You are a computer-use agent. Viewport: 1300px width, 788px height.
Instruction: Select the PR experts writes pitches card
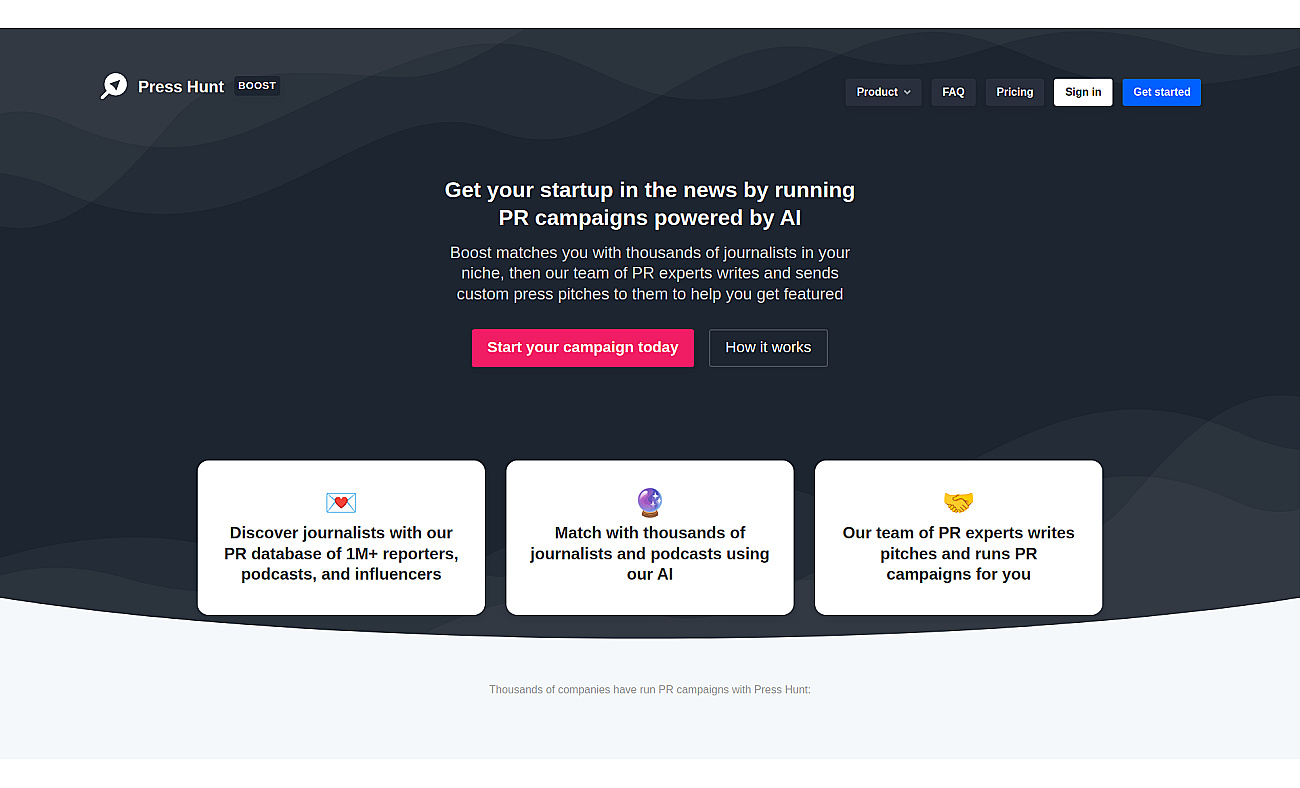[958, 538]
